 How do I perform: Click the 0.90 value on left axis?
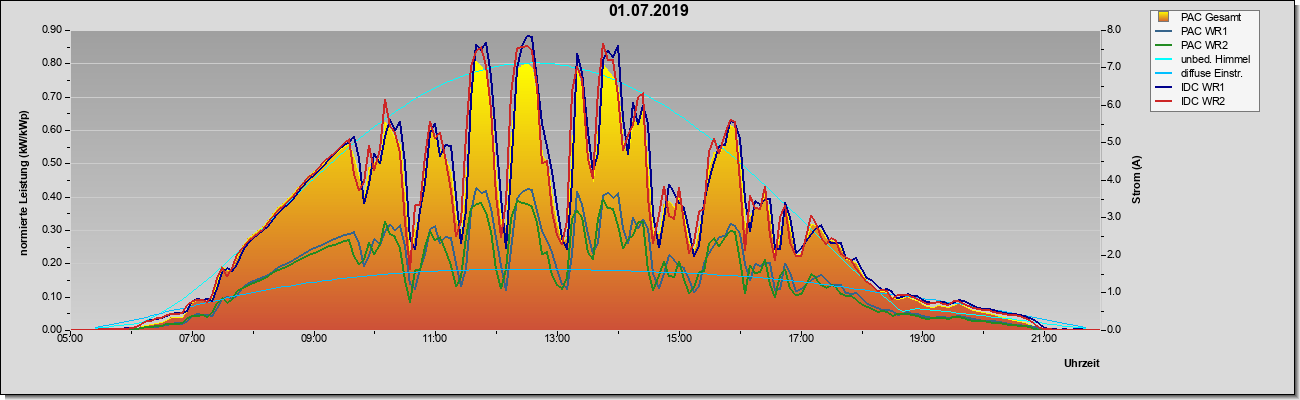tap(53, 30)
